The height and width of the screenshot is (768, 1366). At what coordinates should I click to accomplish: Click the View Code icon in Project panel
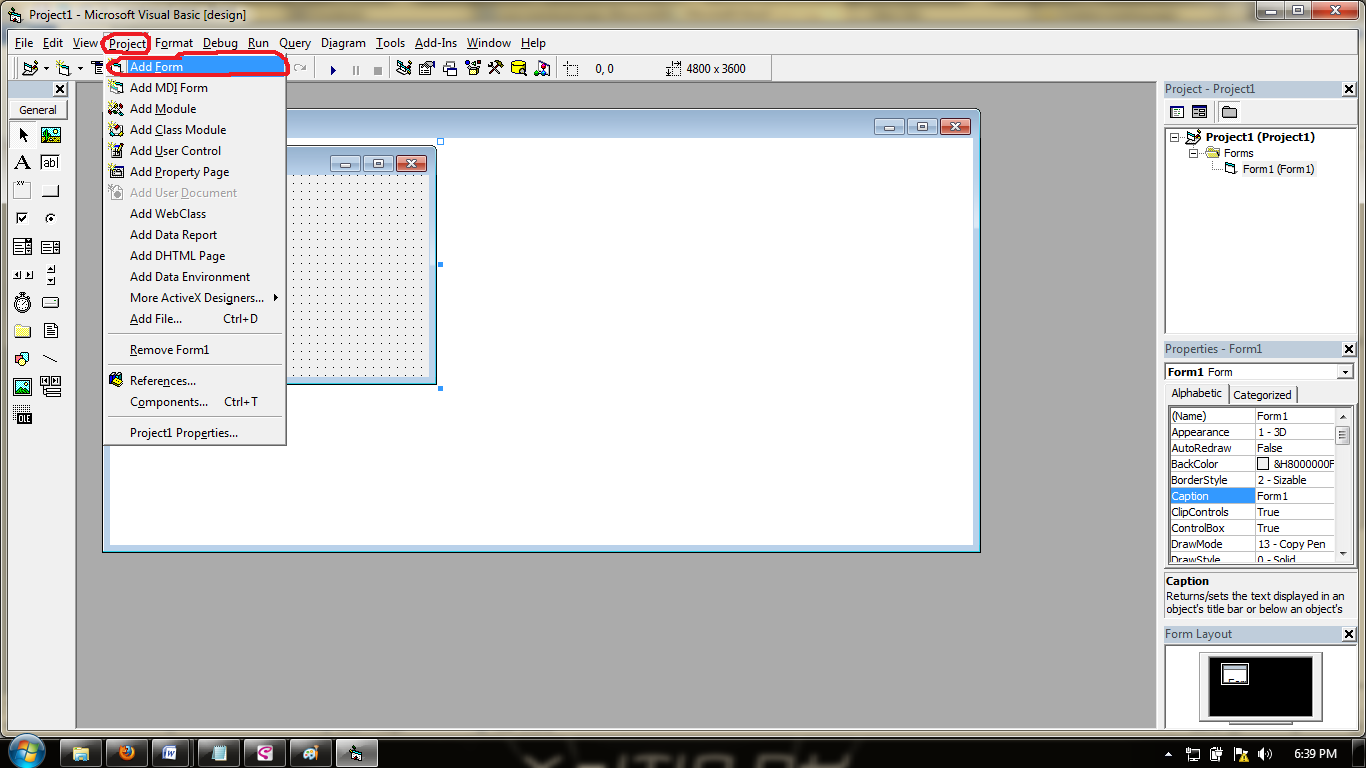coord(1177,112)
